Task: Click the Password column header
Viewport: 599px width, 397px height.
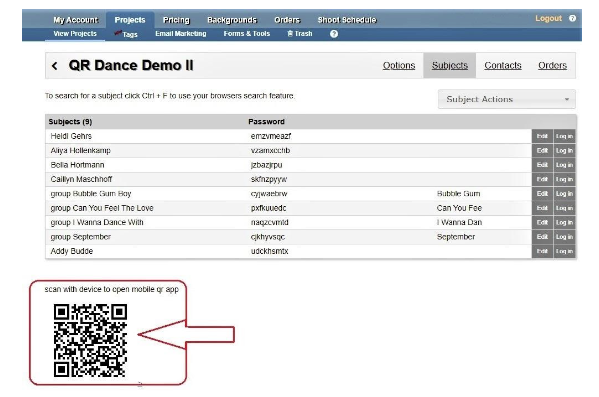Action: click(266, 122)
